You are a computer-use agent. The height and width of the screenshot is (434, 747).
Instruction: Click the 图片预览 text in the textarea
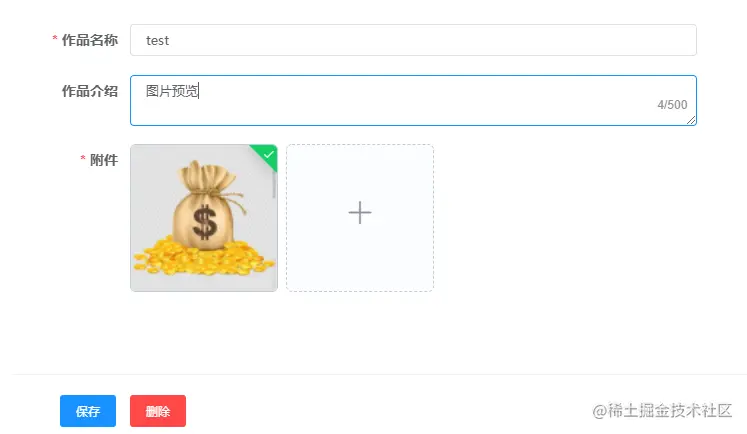(172, 91)
